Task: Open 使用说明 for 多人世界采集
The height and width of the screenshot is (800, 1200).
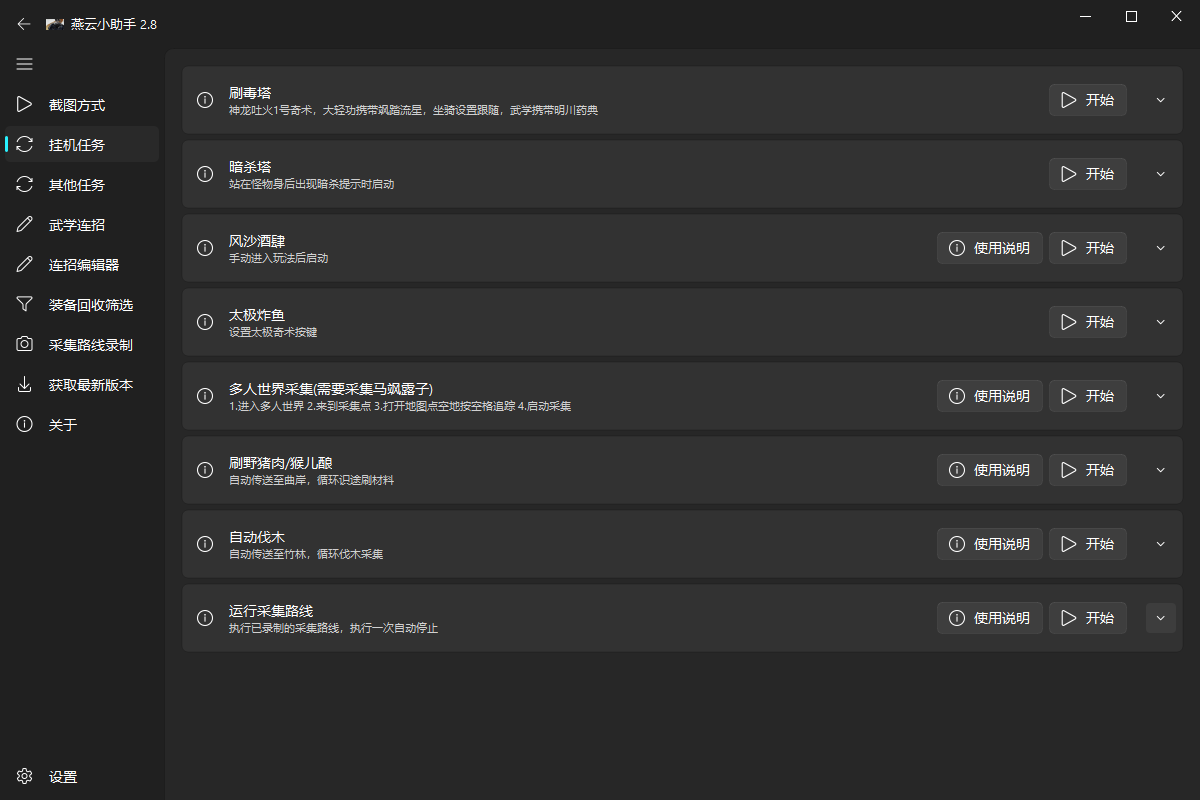Action: point(990,396)
